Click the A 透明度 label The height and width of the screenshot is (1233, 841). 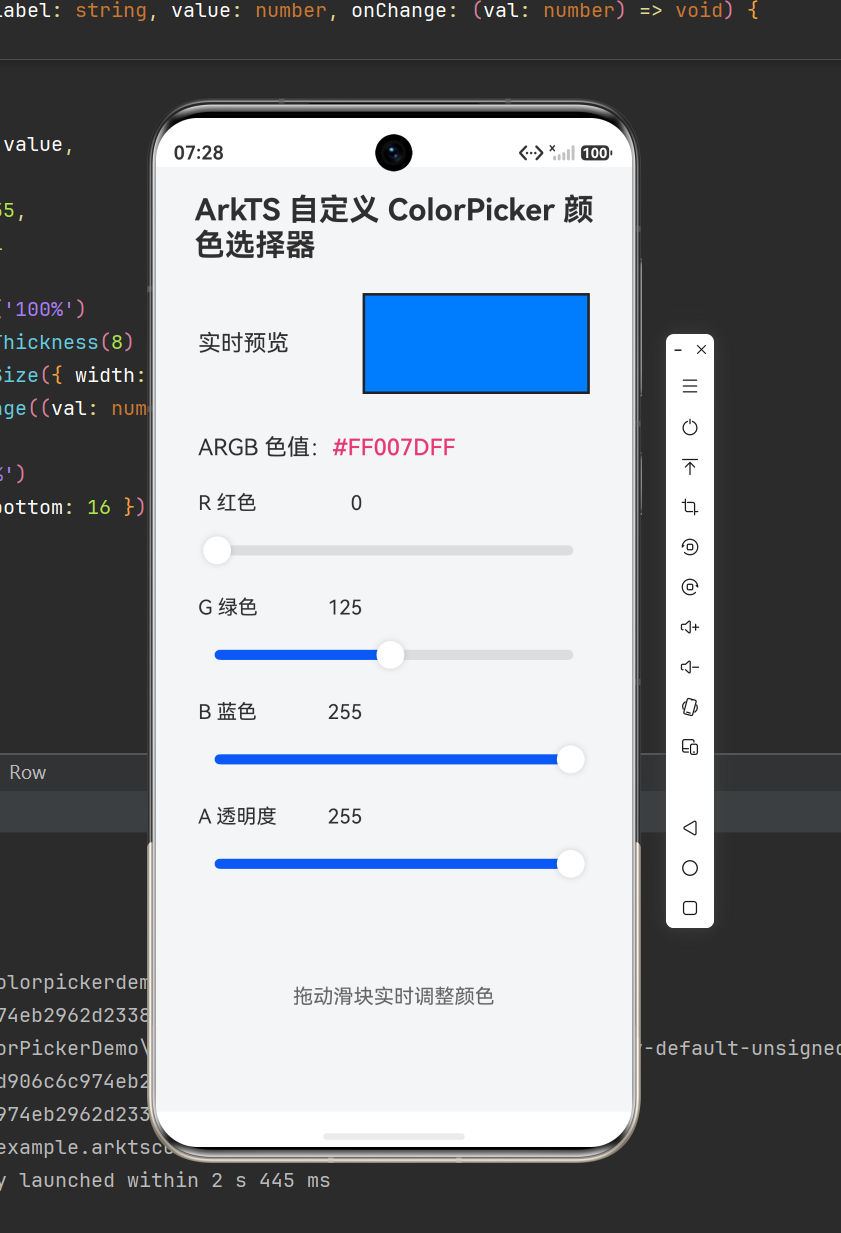(237, 816)
